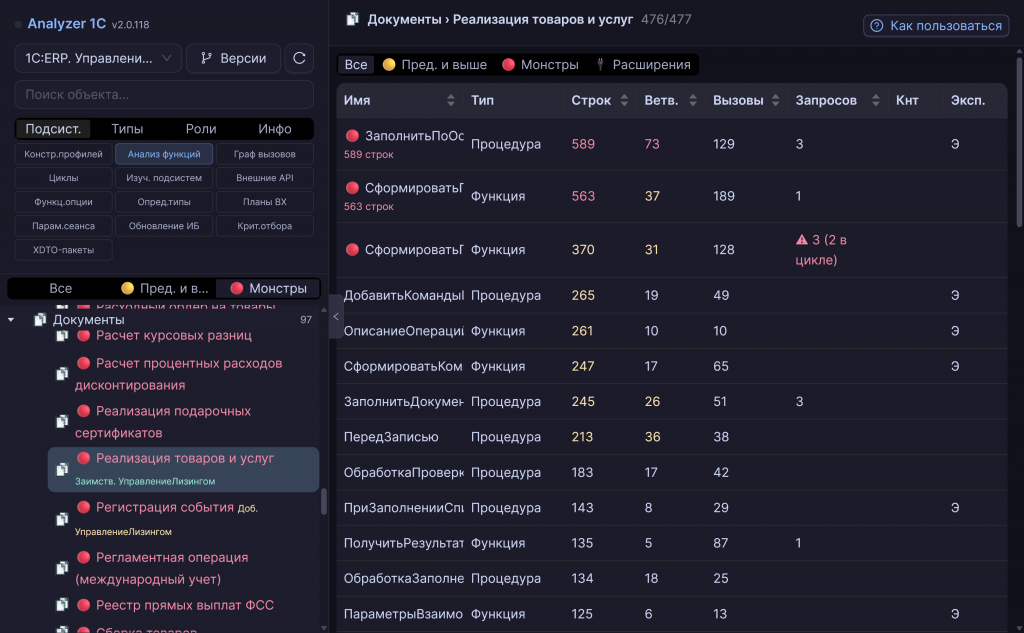Open the 1C:ERP configuration dropdown
Screen dimensions: 1024x633
98,58
